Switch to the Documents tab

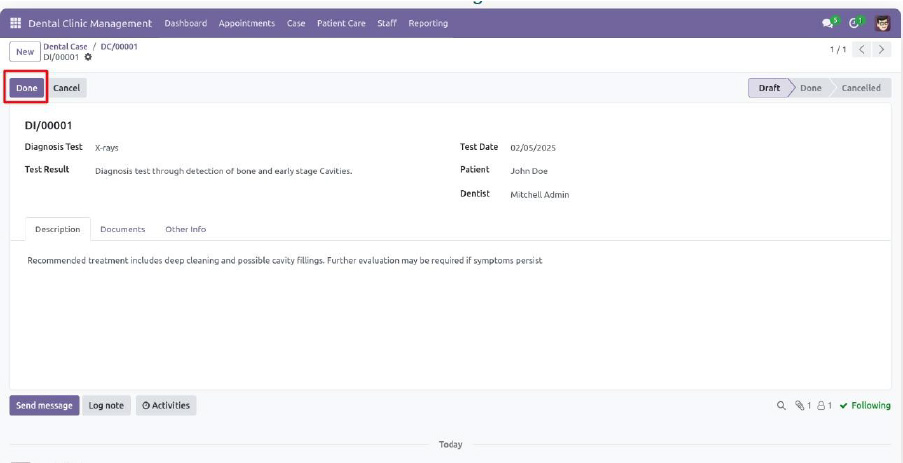(x=122, y=229)
